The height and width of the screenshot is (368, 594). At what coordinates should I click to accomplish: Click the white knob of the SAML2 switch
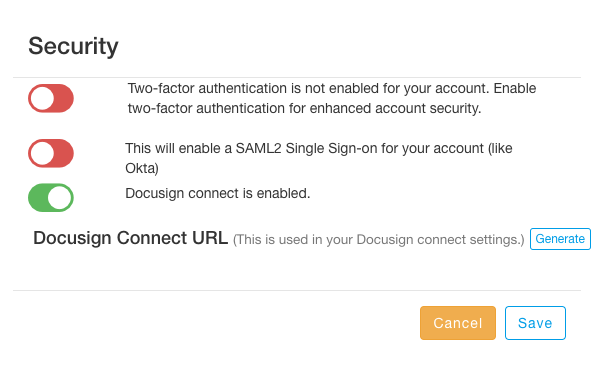click(x=42, y=153)
